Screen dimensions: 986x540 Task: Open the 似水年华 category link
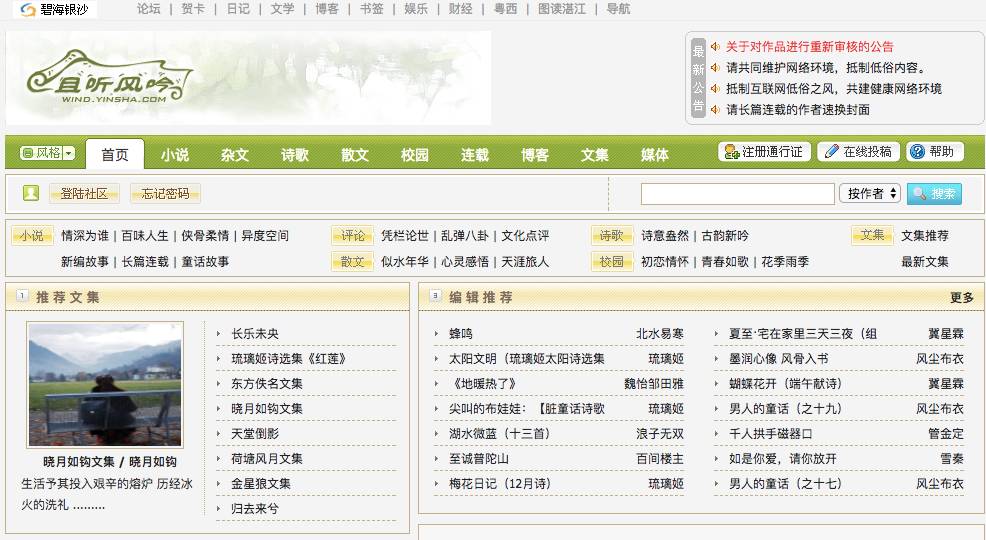(404, 262)
